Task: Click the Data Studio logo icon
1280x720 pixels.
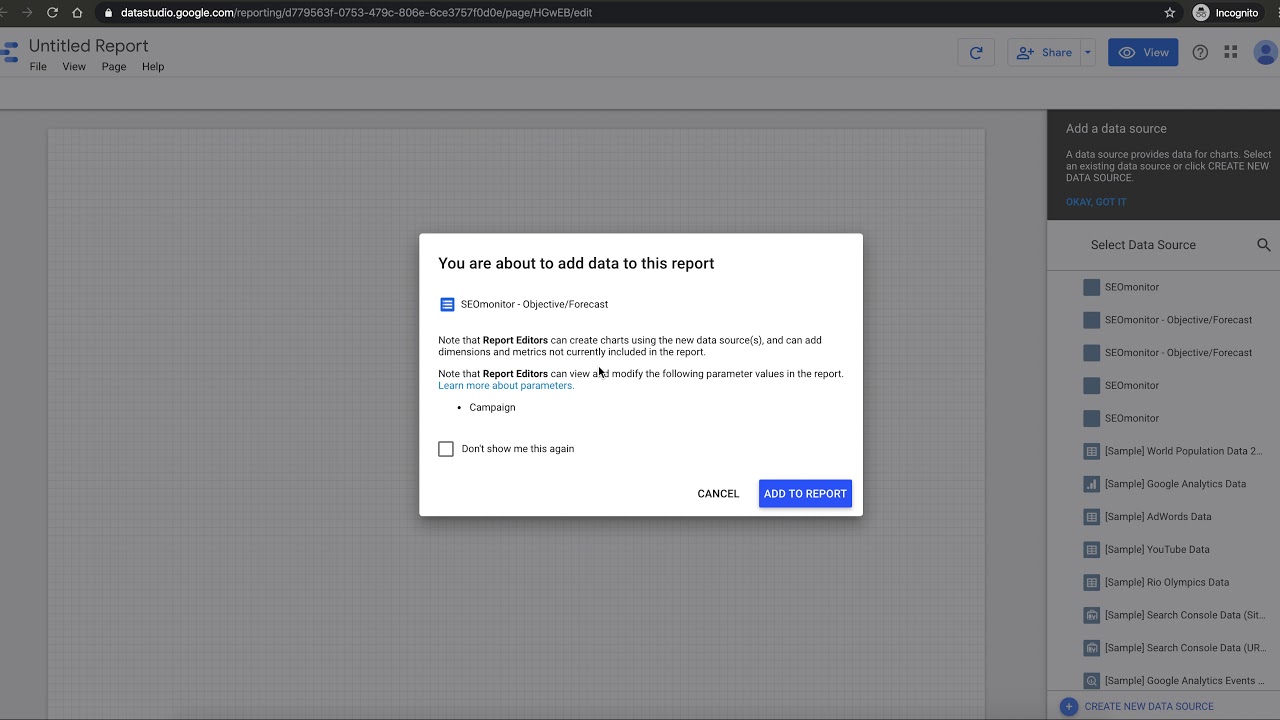Action: (x=10, y=53)
